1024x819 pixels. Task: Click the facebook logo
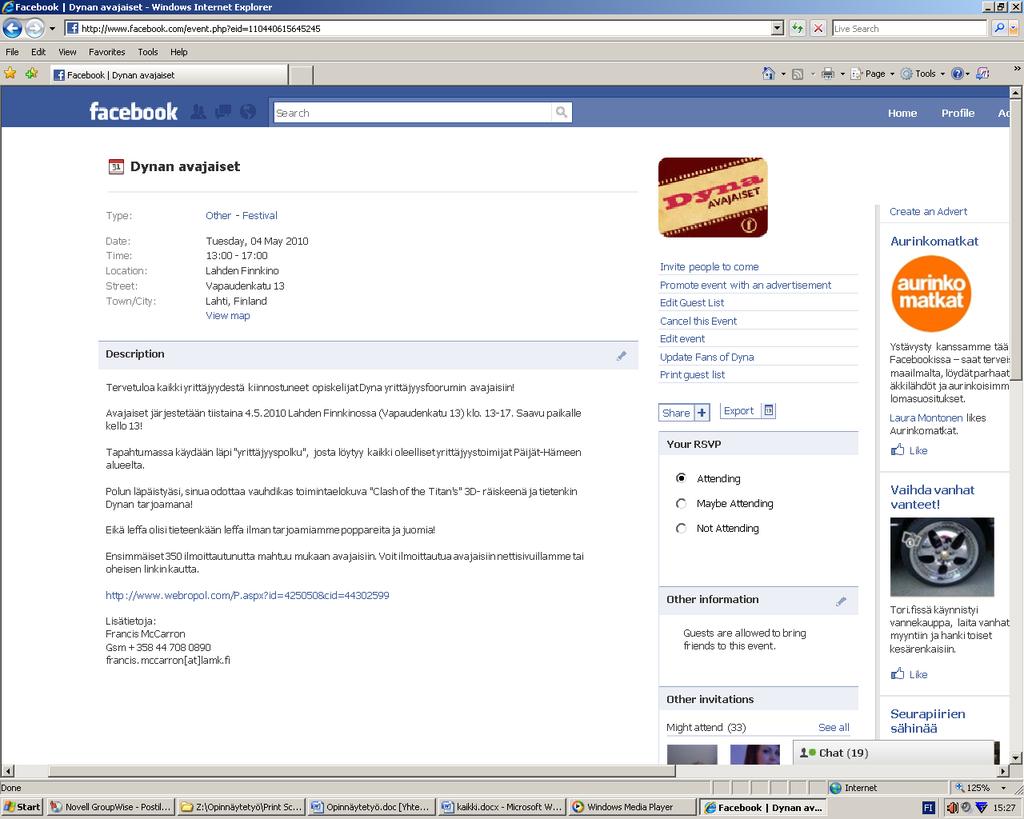click(x=133, y=112)
